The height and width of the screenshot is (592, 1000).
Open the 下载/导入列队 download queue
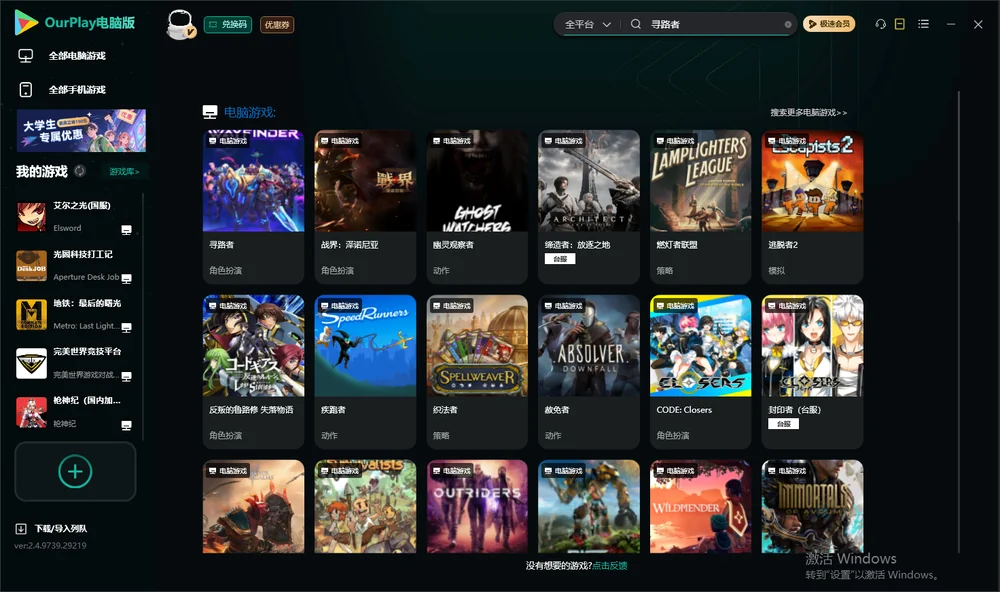[52, 529]
